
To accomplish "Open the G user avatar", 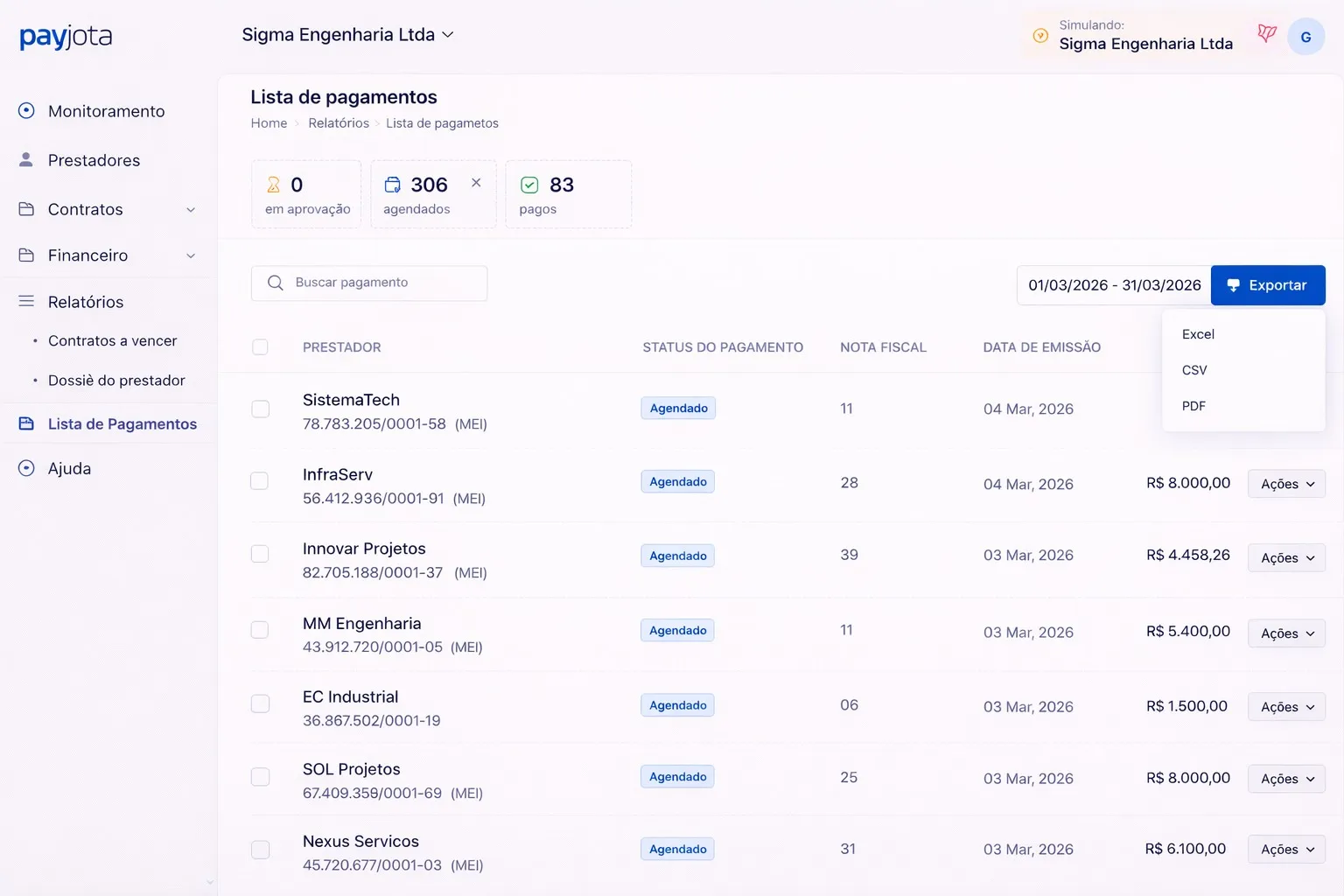I will (1305, 37).
